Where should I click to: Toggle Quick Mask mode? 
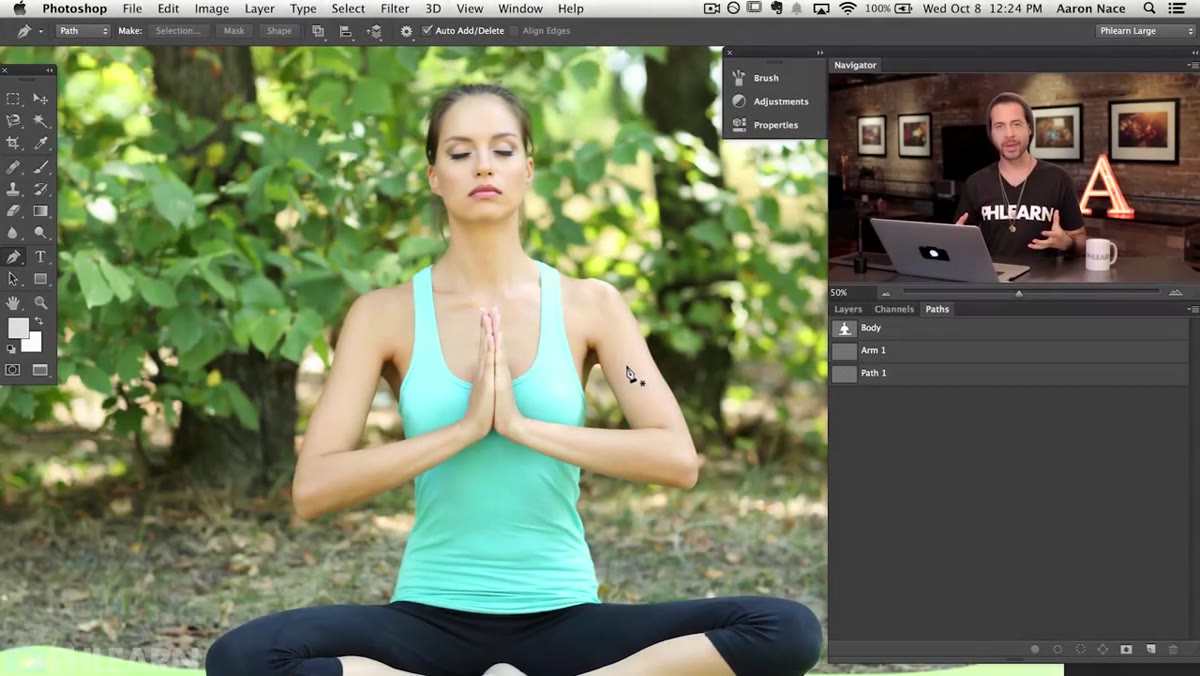[x=13, y=370]
